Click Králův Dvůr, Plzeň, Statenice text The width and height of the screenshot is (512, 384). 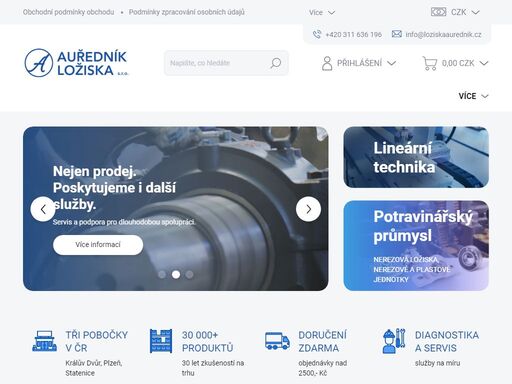click(x=94, y=368)
